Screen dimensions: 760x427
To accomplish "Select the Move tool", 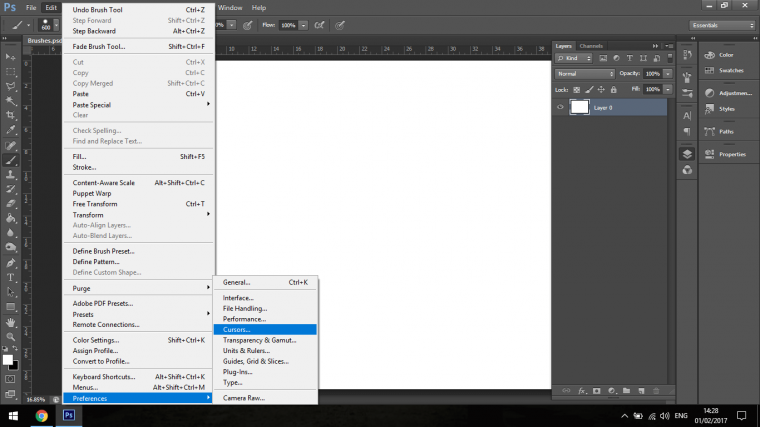I will click(x=10, y=57).
